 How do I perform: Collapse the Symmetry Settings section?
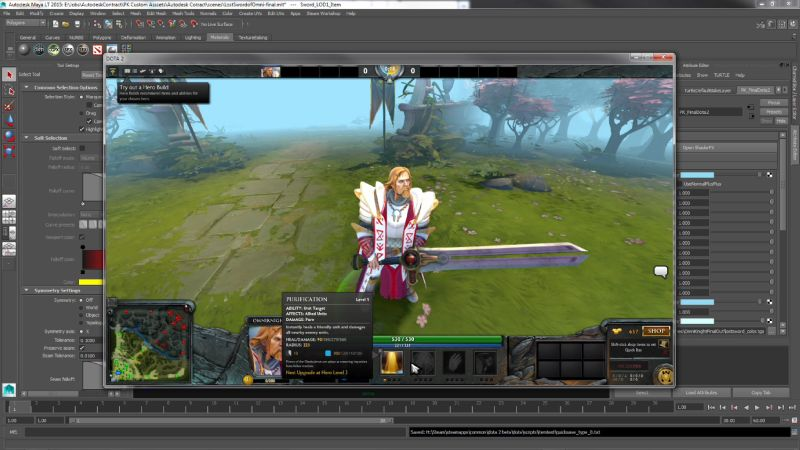[x=26, y=290]
